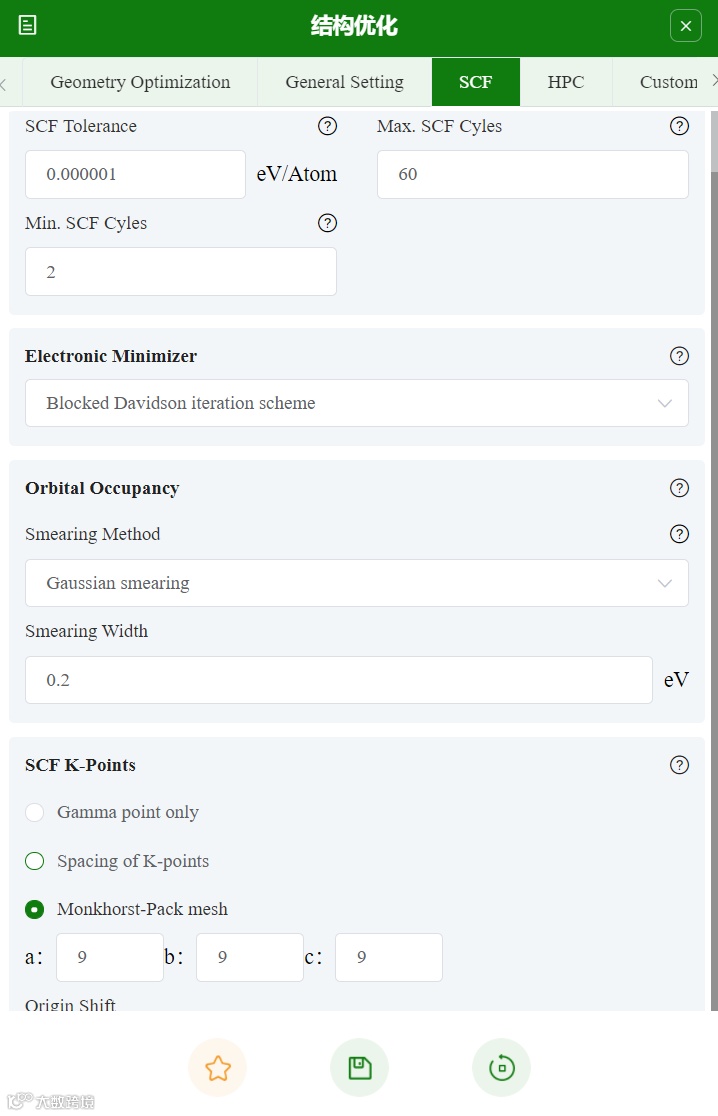Show help for Smearing Method
This screenshot has width=718, height=1116.
pos(679,534)
